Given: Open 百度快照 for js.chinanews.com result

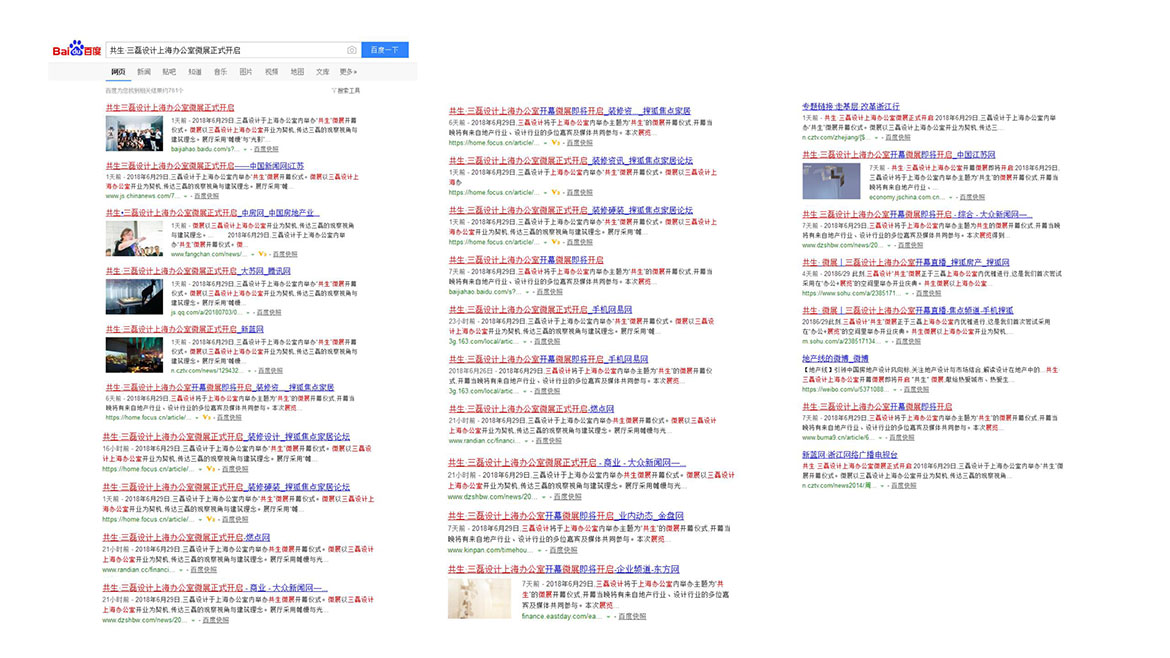Looking at the screenshot, I should (207, 196).
